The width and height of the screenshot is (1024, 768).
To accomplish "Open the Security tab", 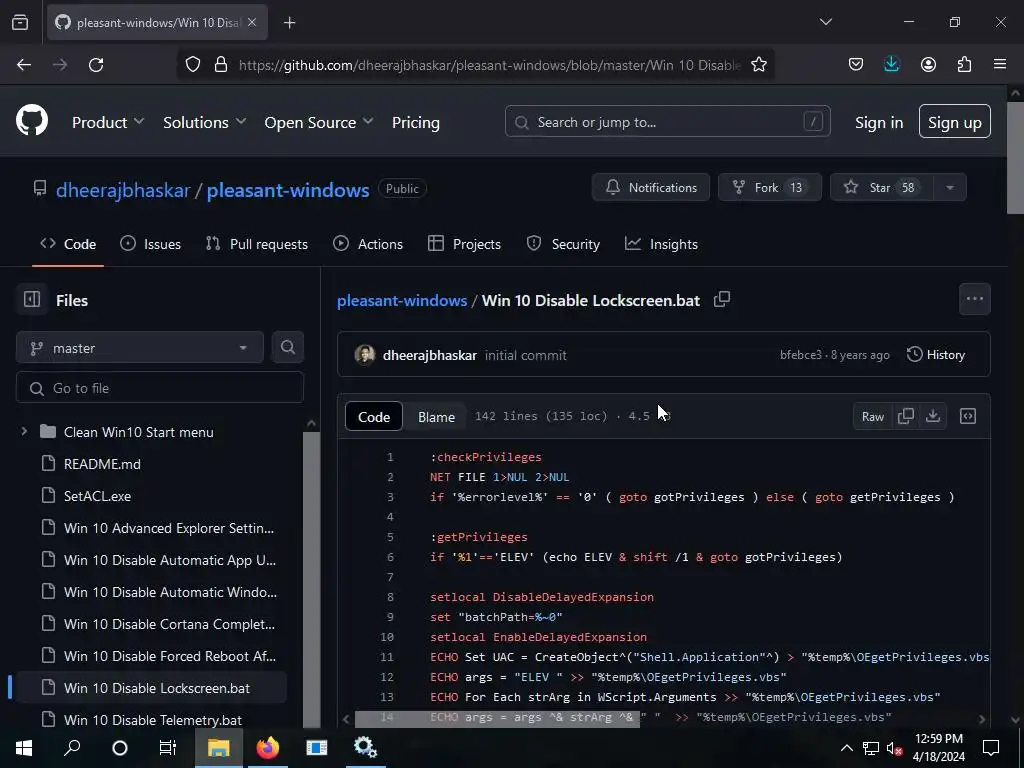I will tap(563, 244).
